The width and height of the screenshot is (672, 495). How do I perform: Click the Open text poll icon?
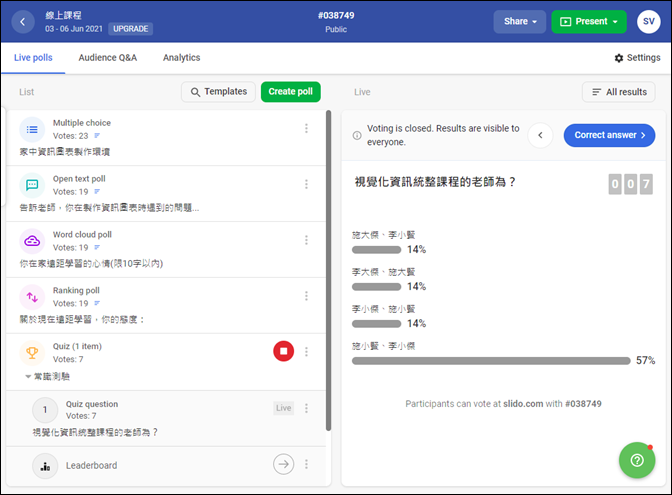(x=32, y=185)
